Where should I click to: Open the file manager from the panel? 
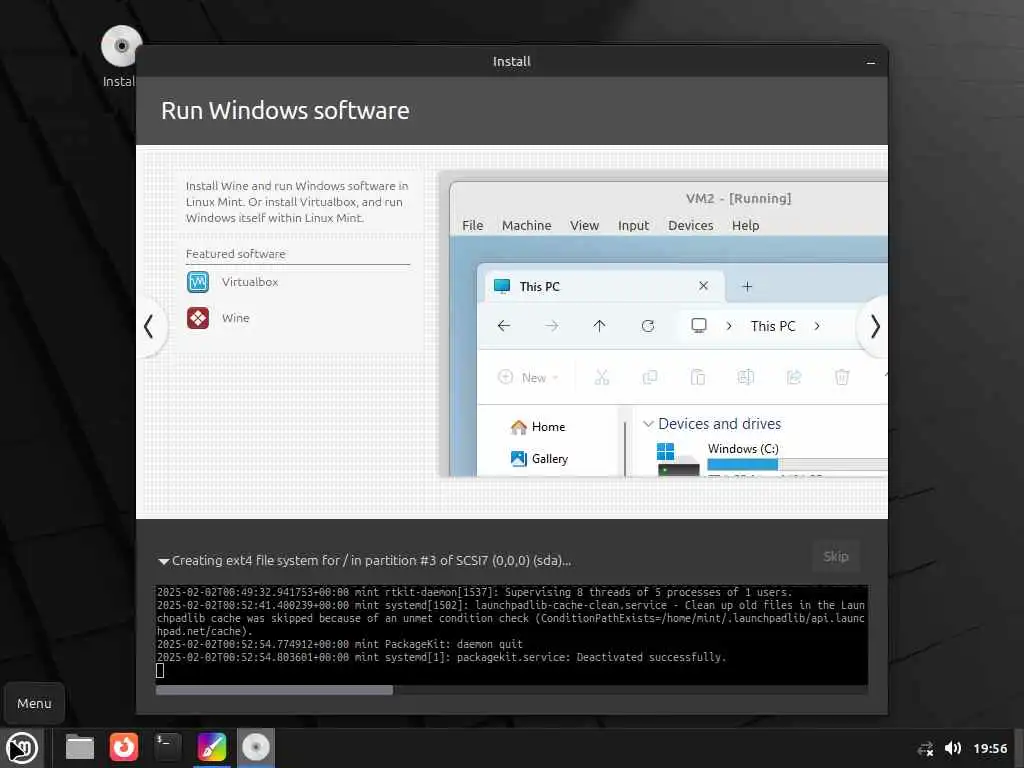[80, 748]
